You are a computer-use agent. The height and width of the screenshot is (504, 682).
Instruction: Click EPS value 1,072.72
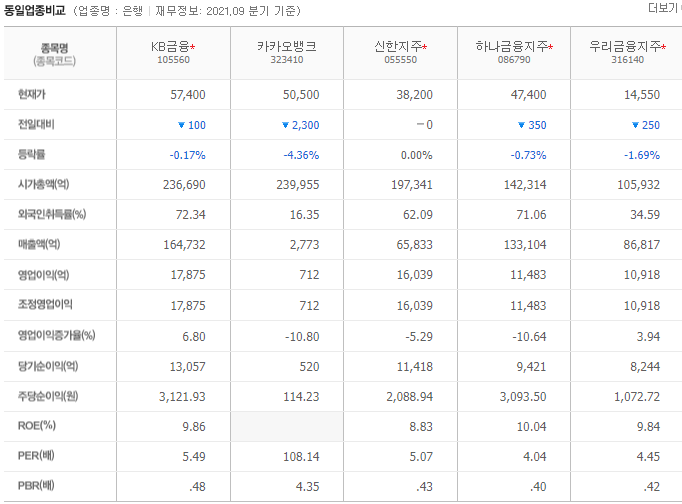tap(637, 397)
